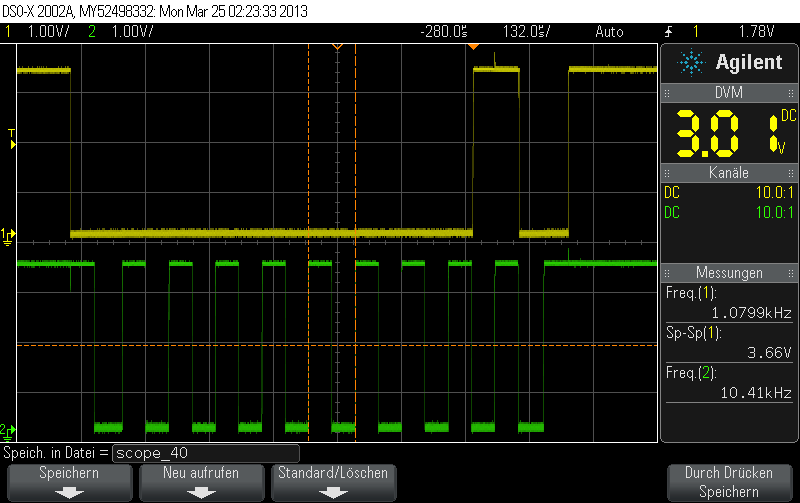Select the Kanäle panel header

729,172
